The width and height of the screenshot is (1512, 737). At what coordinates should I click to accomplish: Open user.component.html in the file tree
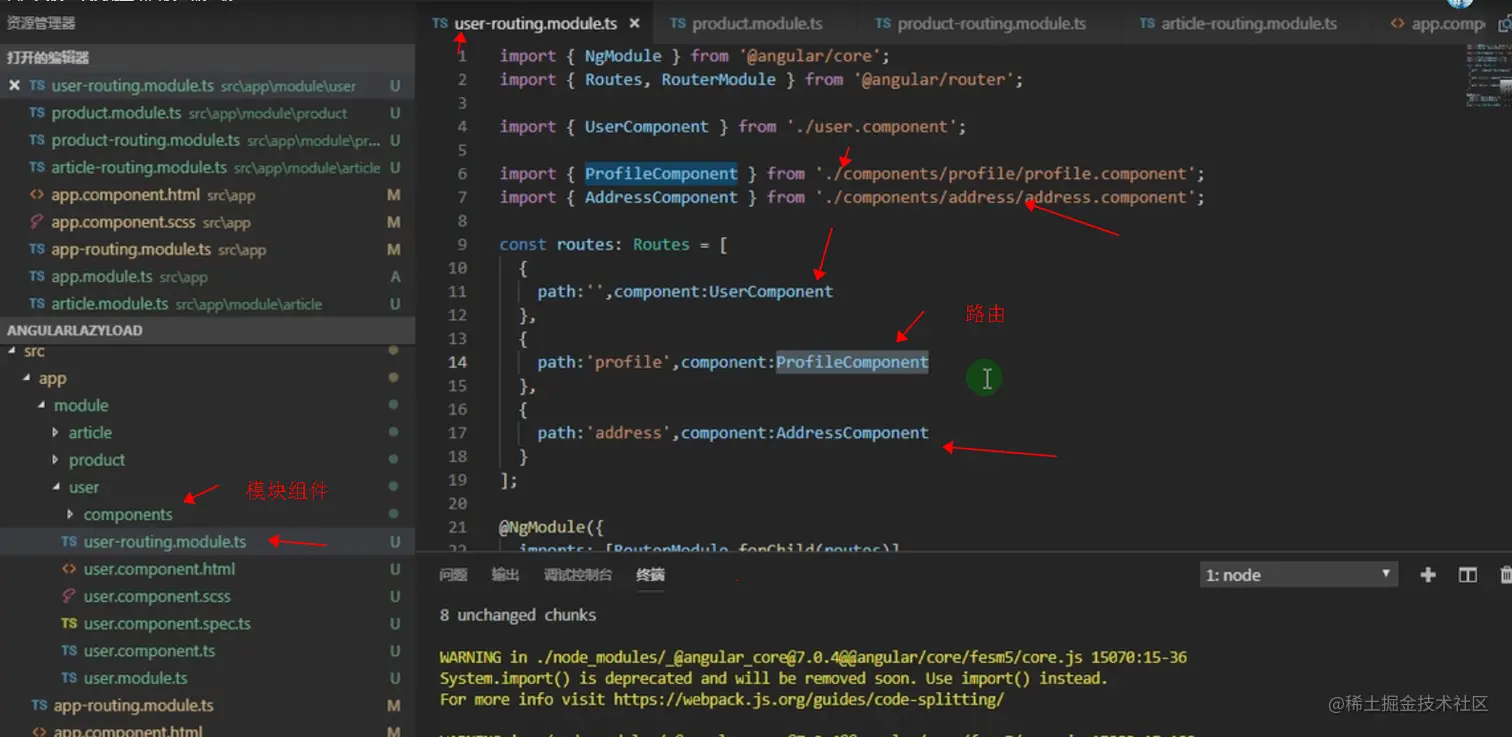pyautogui.click(x=207, y=569)
